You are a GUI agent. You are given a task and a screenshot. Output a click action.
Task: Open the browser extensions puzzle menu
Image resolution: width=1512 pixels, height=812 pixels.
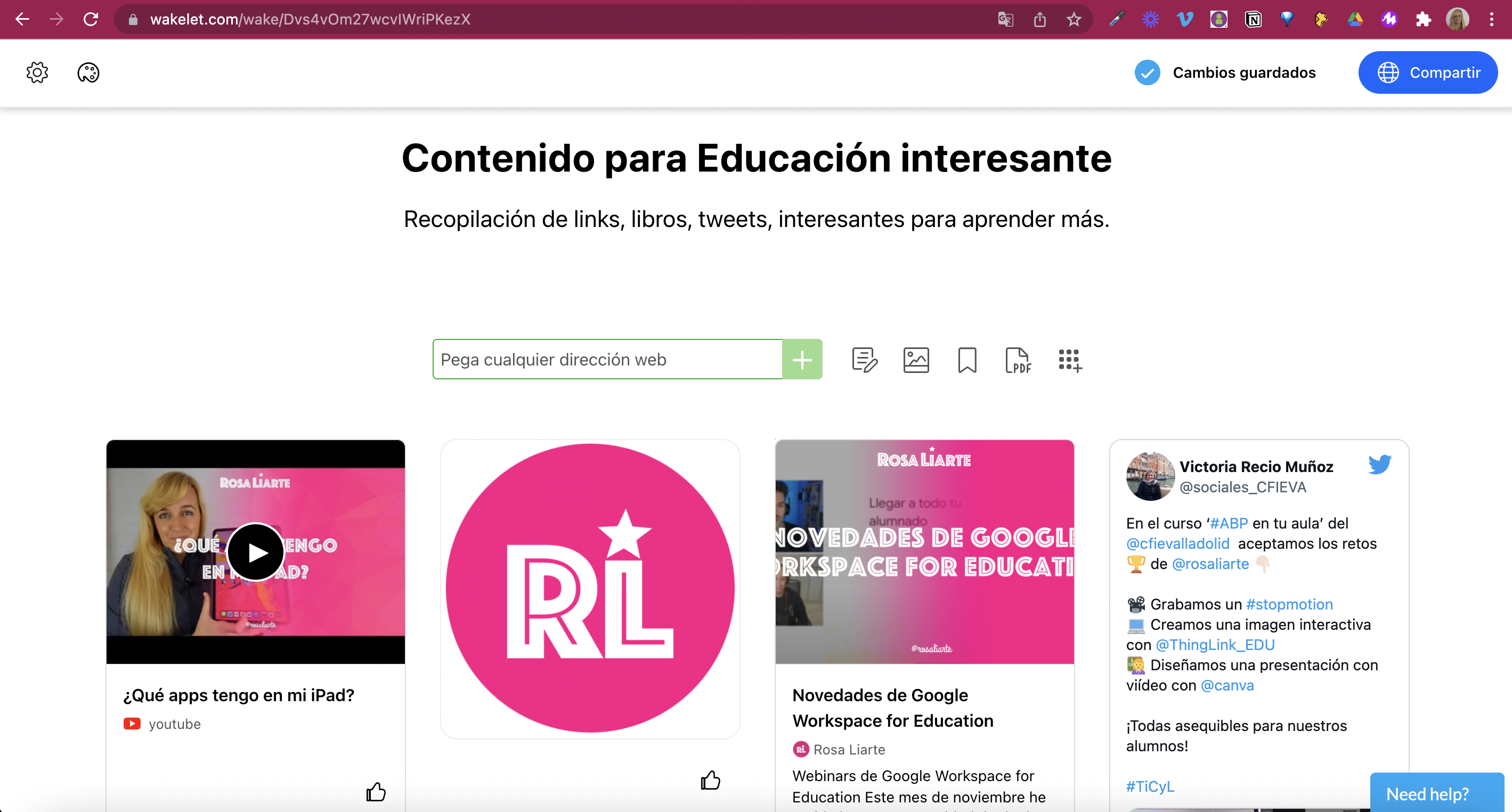(1424, 19)
